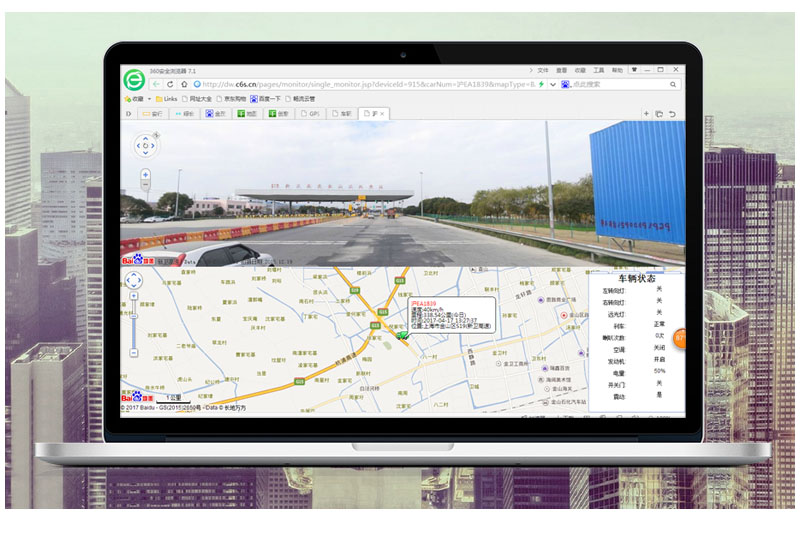The image size is (800, 535).
Task: Open a new tab with plus icon
Action: [646, 114]
